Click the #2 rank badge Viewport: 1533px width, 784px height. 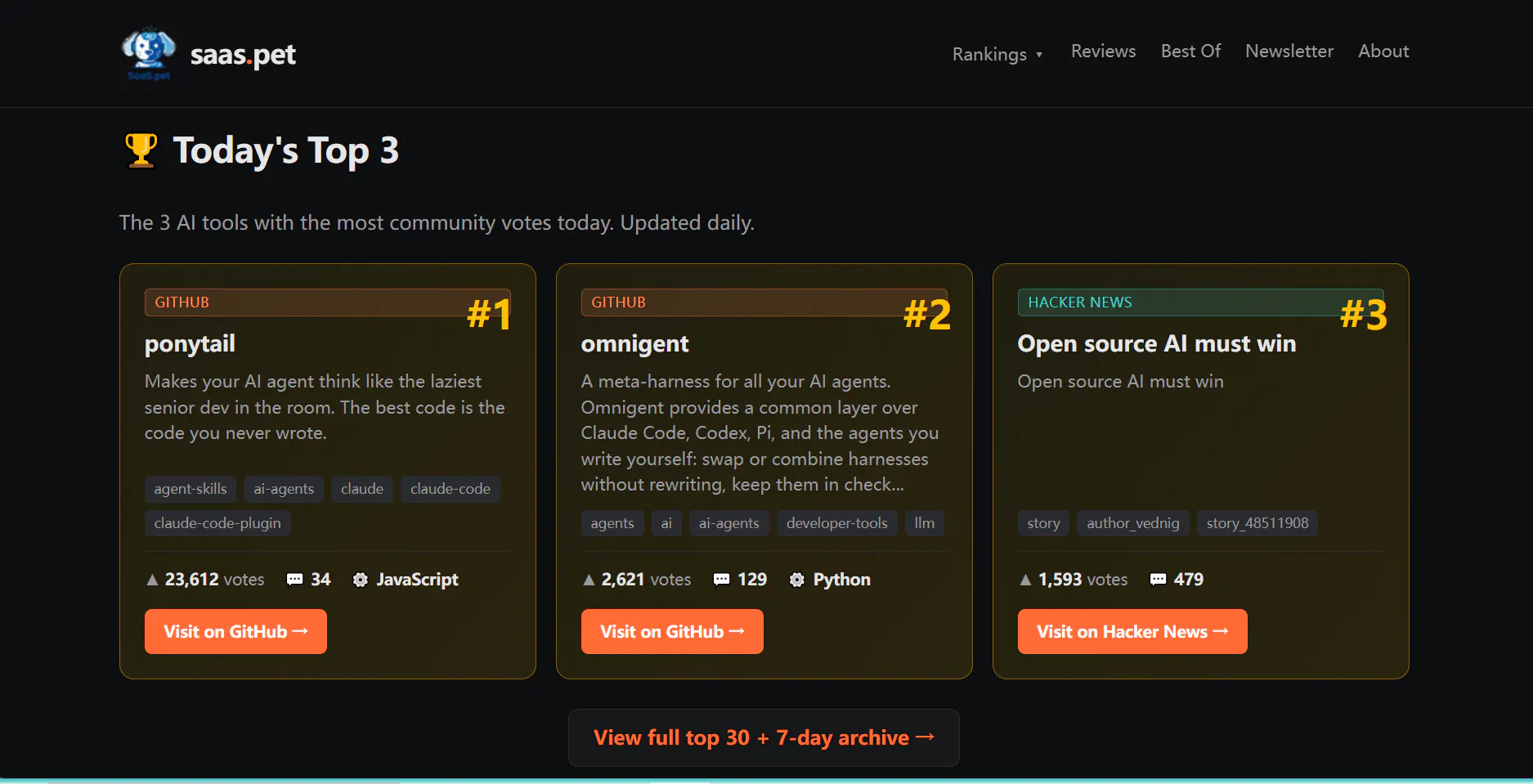(x=927, y=315)
